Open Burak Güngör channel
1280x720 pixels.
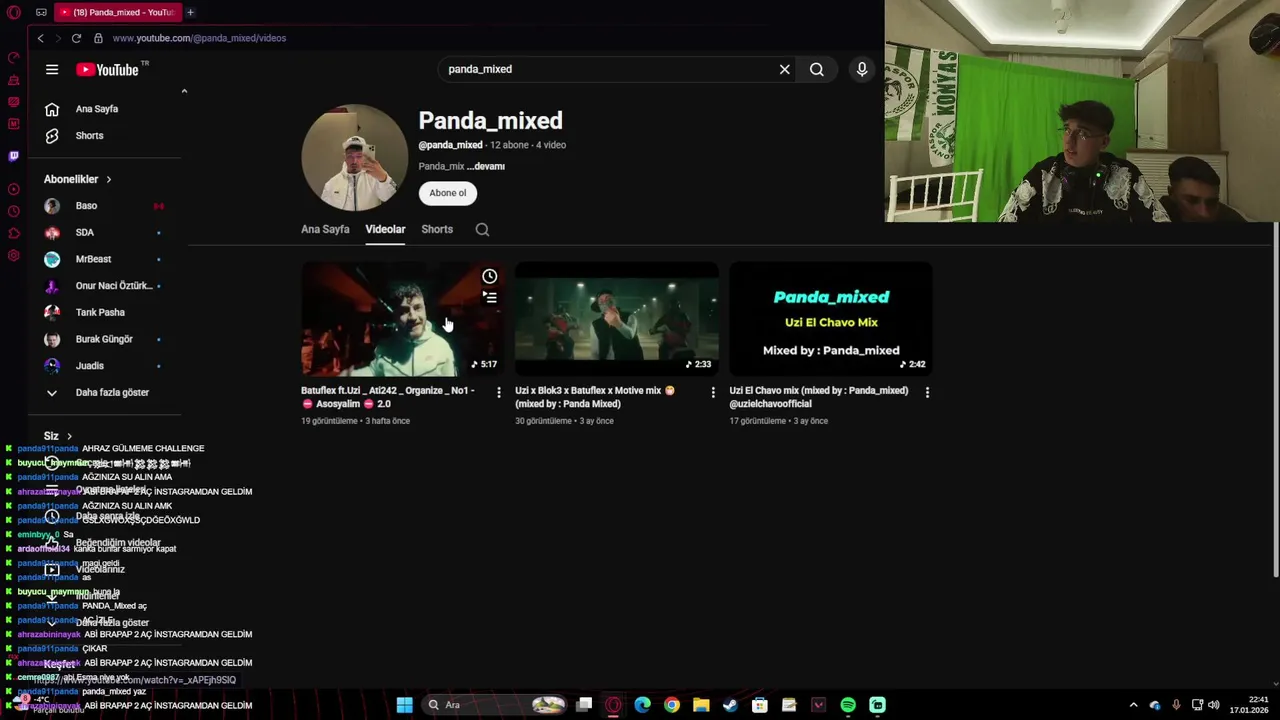click(x=103, y=340)
